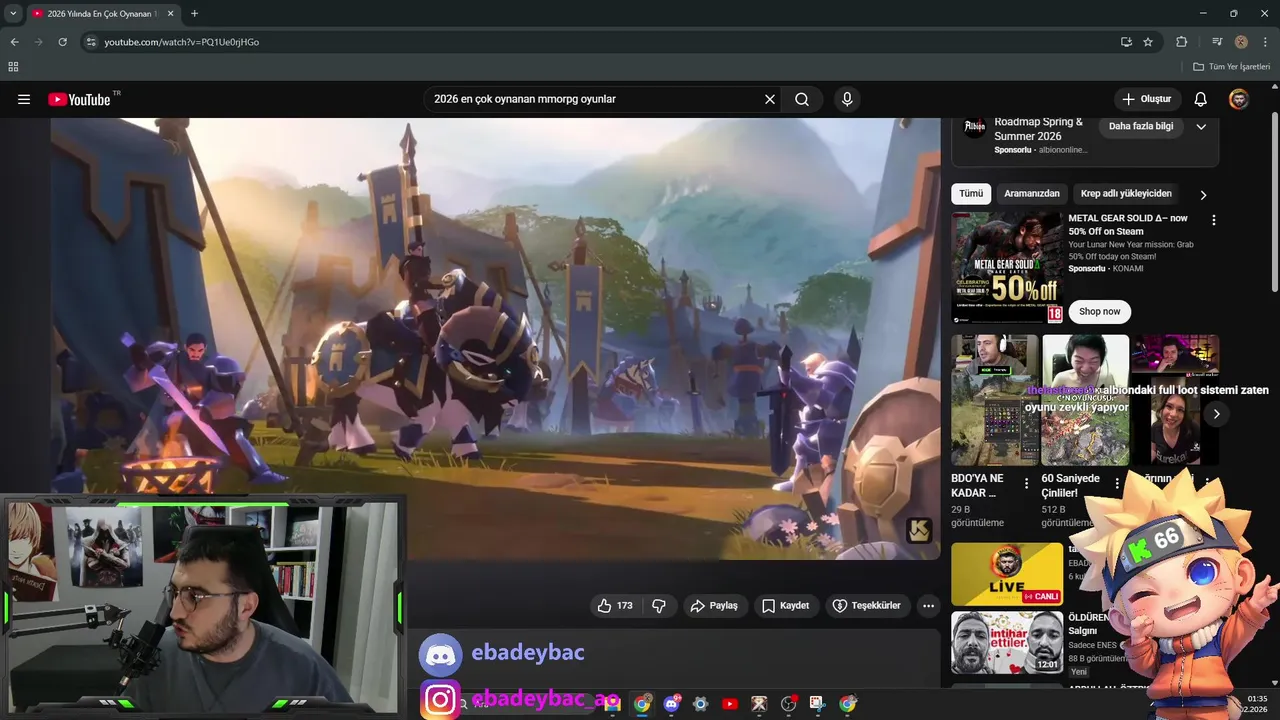
Task: Open YouTube notifications bell
Action: 1201,99
